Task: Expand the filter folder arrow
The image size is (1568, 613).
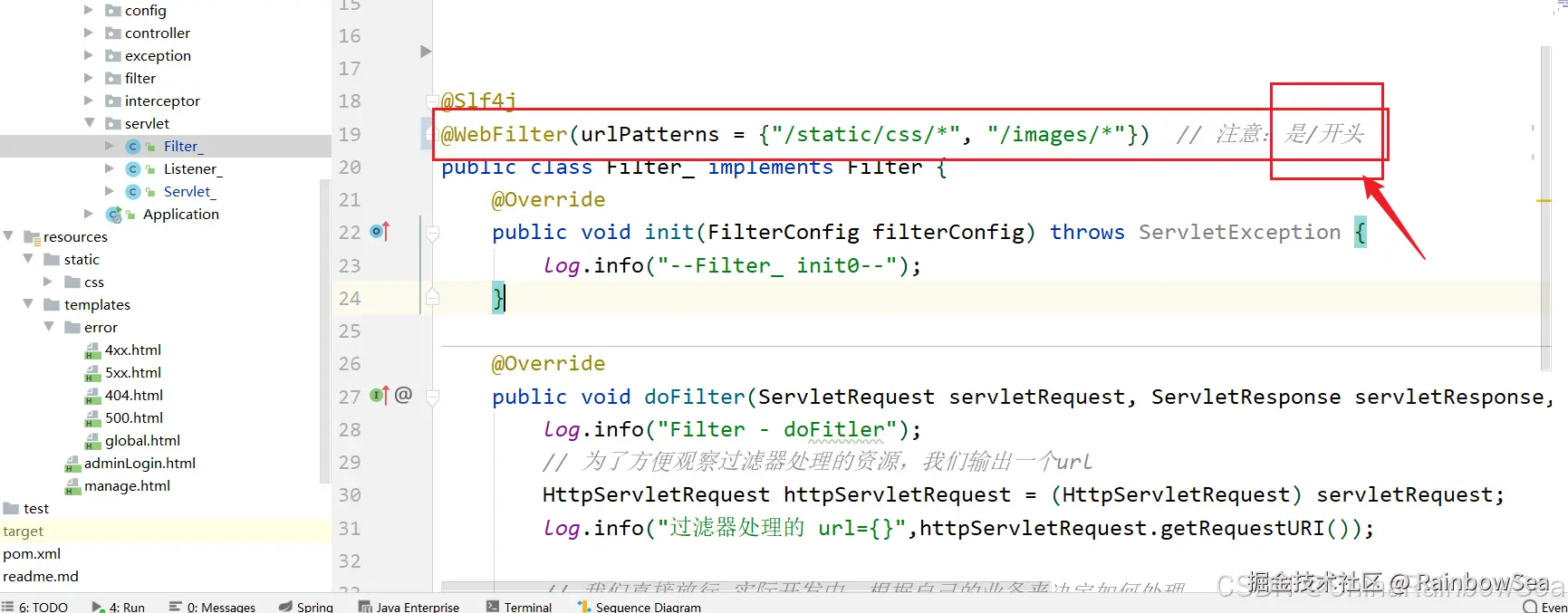Action: 88,78
